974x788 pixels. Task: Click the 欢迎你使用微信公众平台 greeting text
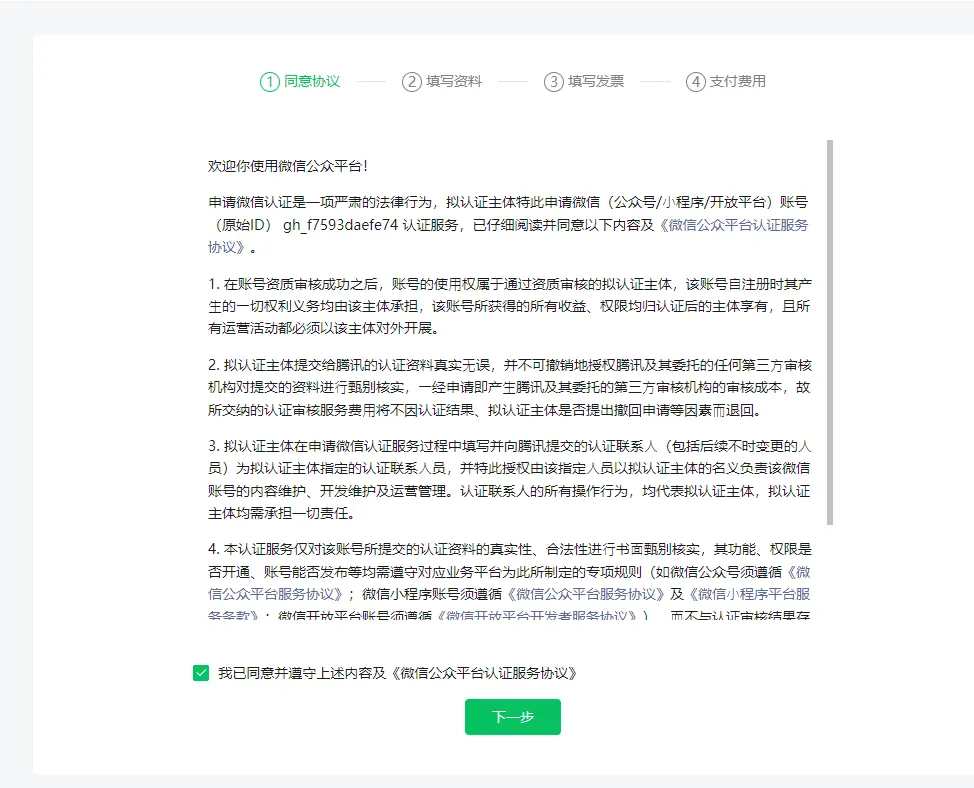[x=288, y=166]
